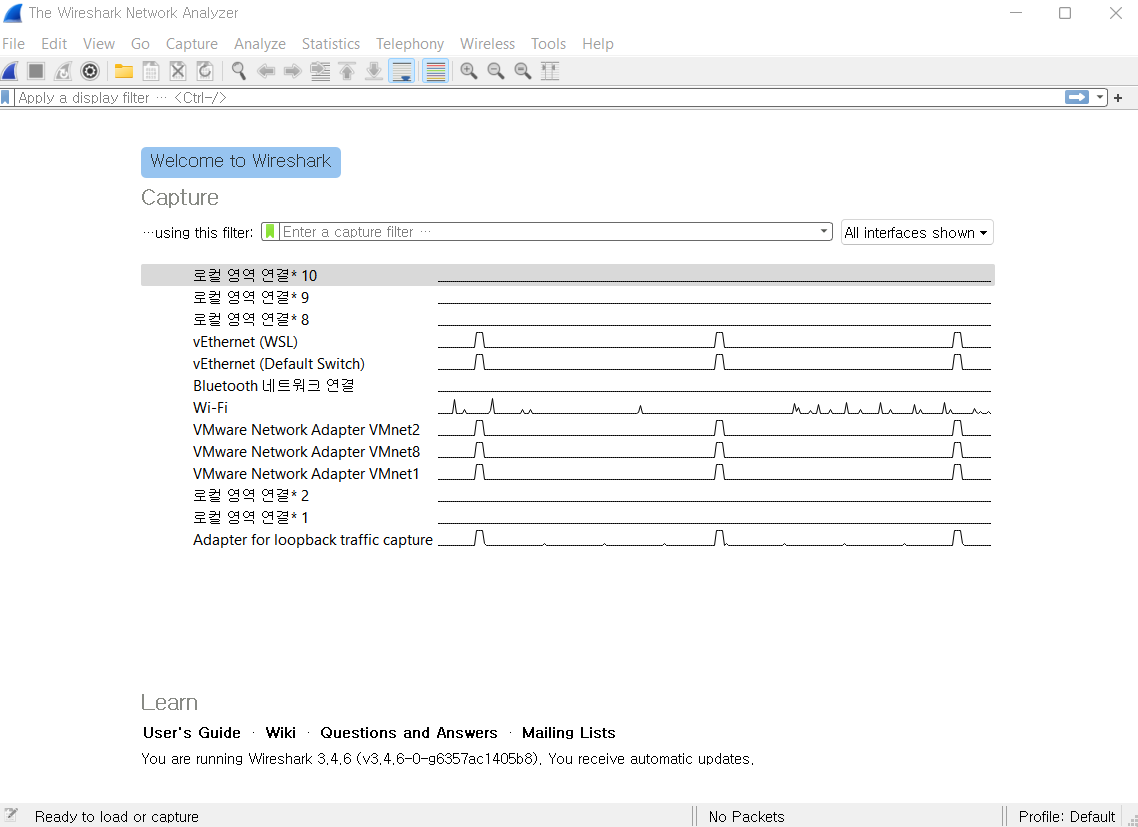Screen dimensions: 1138x827
Task: Expand the capture filter dropdown arrow
Action: [x=824, y=232]
